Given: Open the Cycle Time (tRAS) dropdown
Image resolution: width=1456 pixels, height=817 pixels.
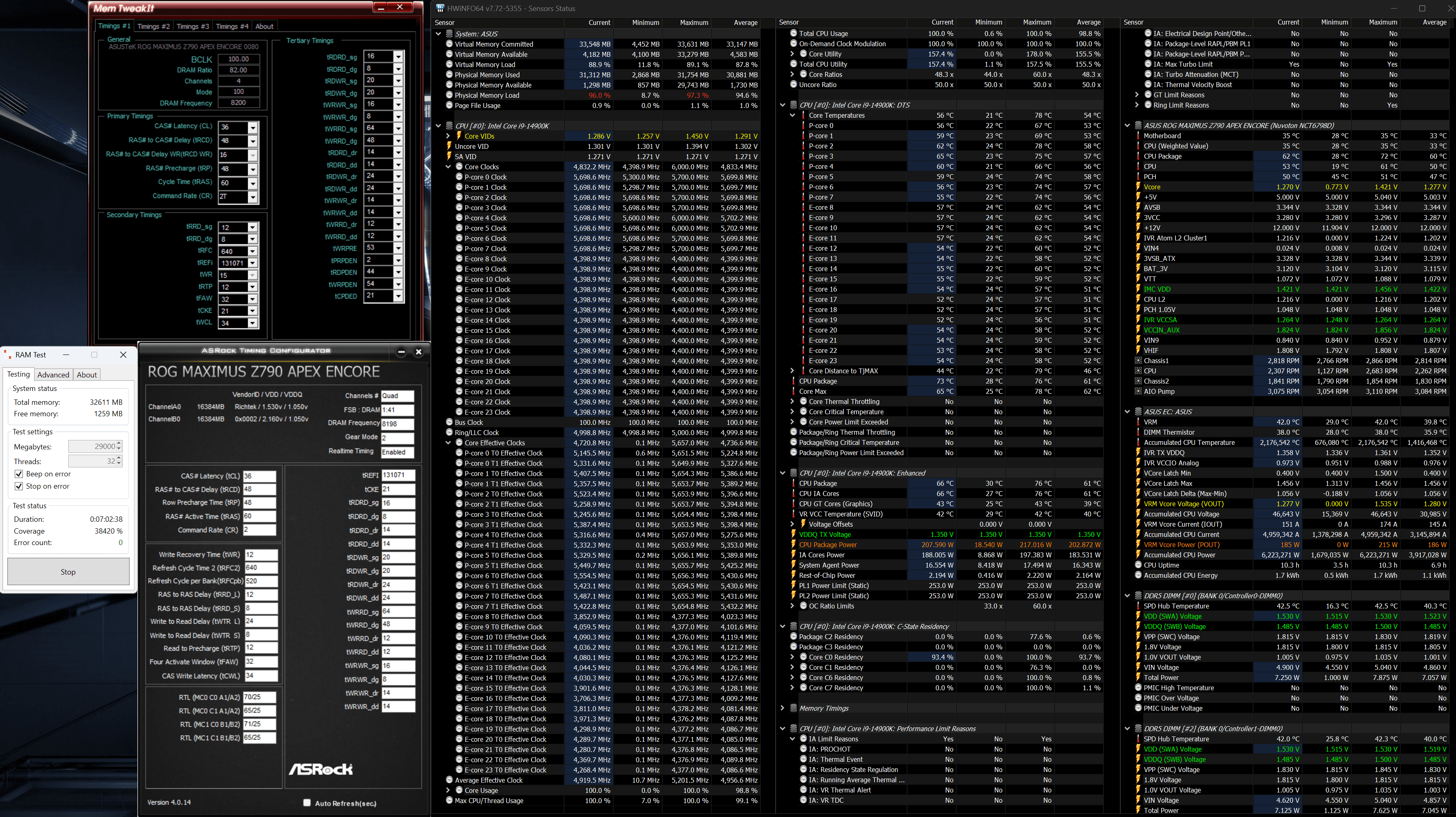Looking at the screenshot, I should pos(253,183).
